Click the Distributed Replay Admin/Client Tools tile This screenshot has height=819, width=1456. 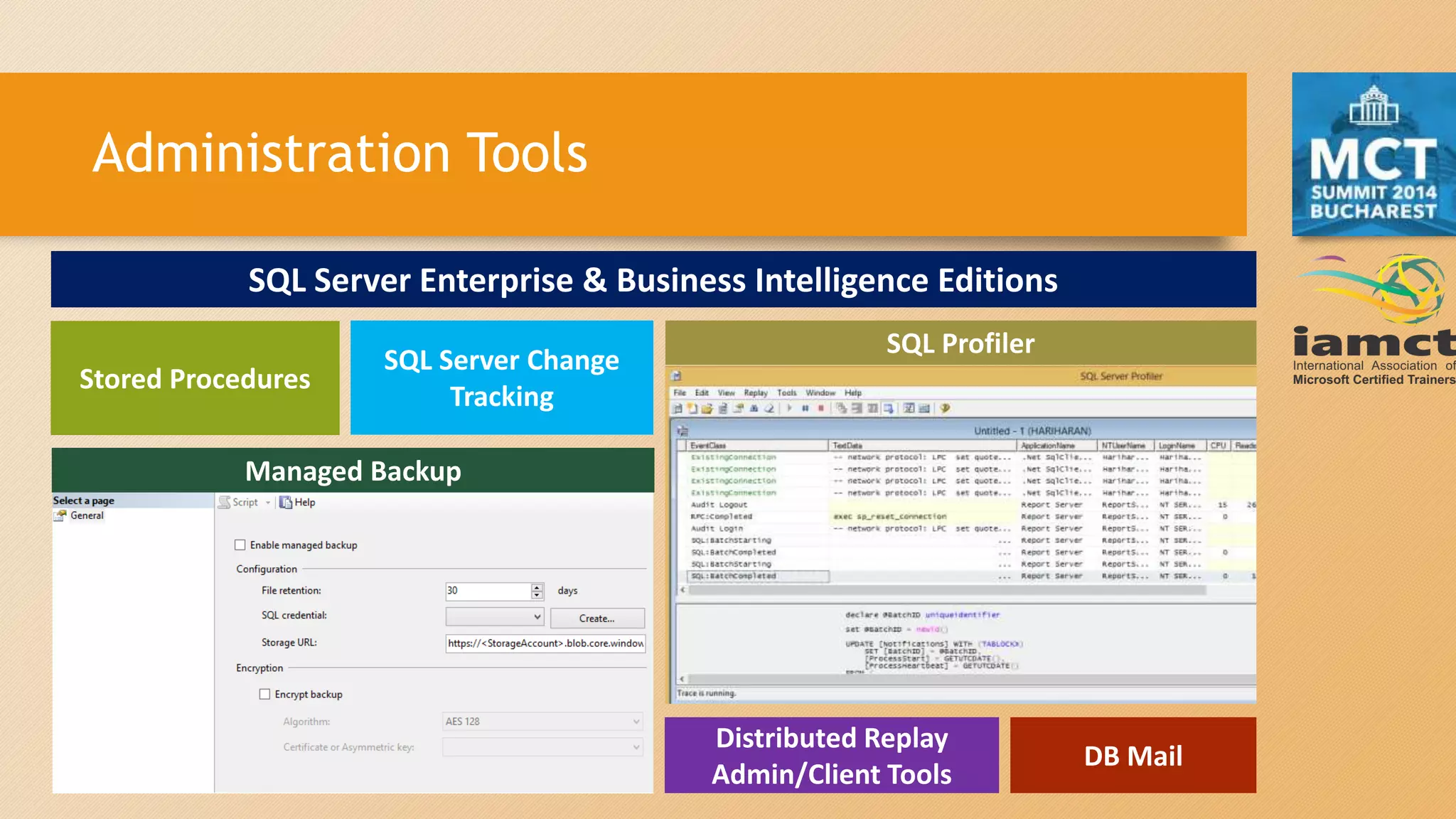click(x=832, y=755)
